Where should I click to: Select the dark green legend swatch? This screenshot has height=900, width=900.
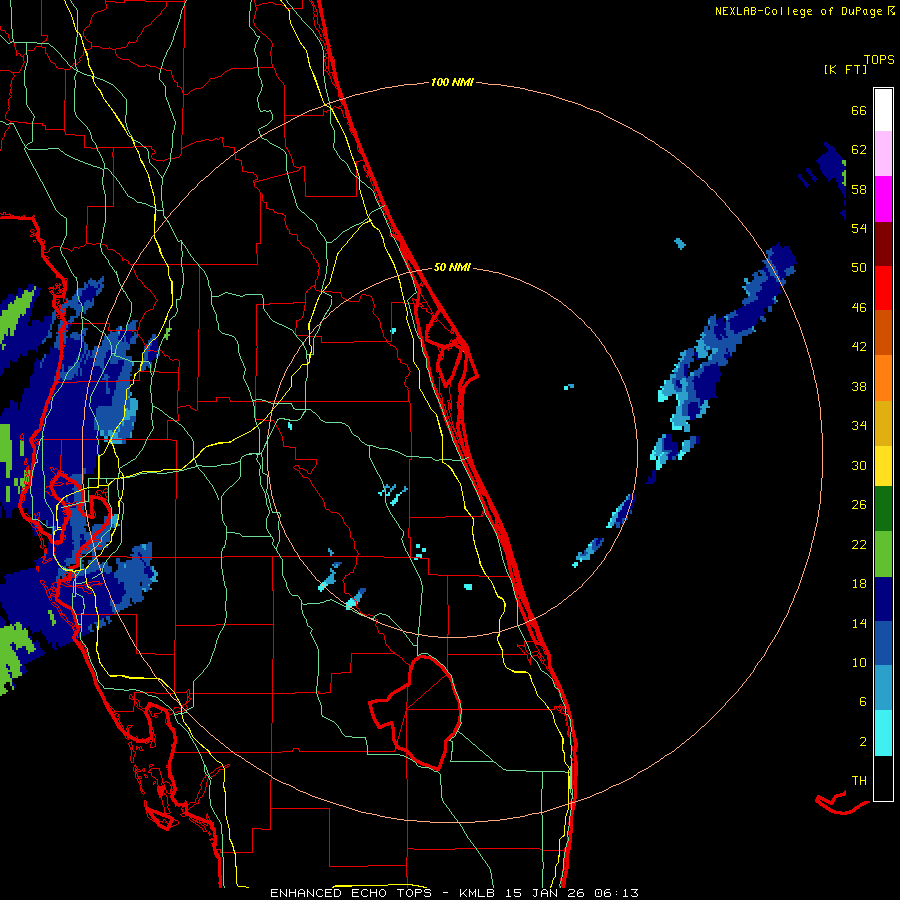pyautogui.click(x=883, y=509)
